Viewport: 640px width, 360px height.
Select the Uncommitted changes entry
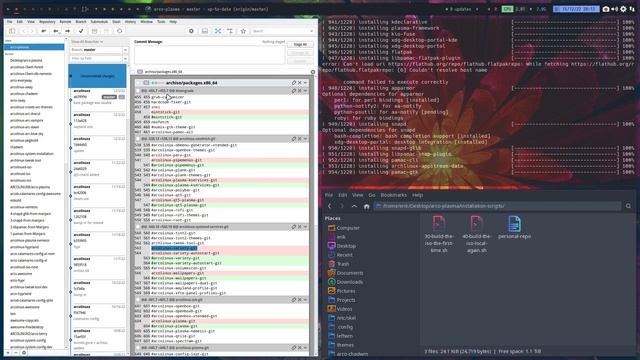tap(97, 76)
